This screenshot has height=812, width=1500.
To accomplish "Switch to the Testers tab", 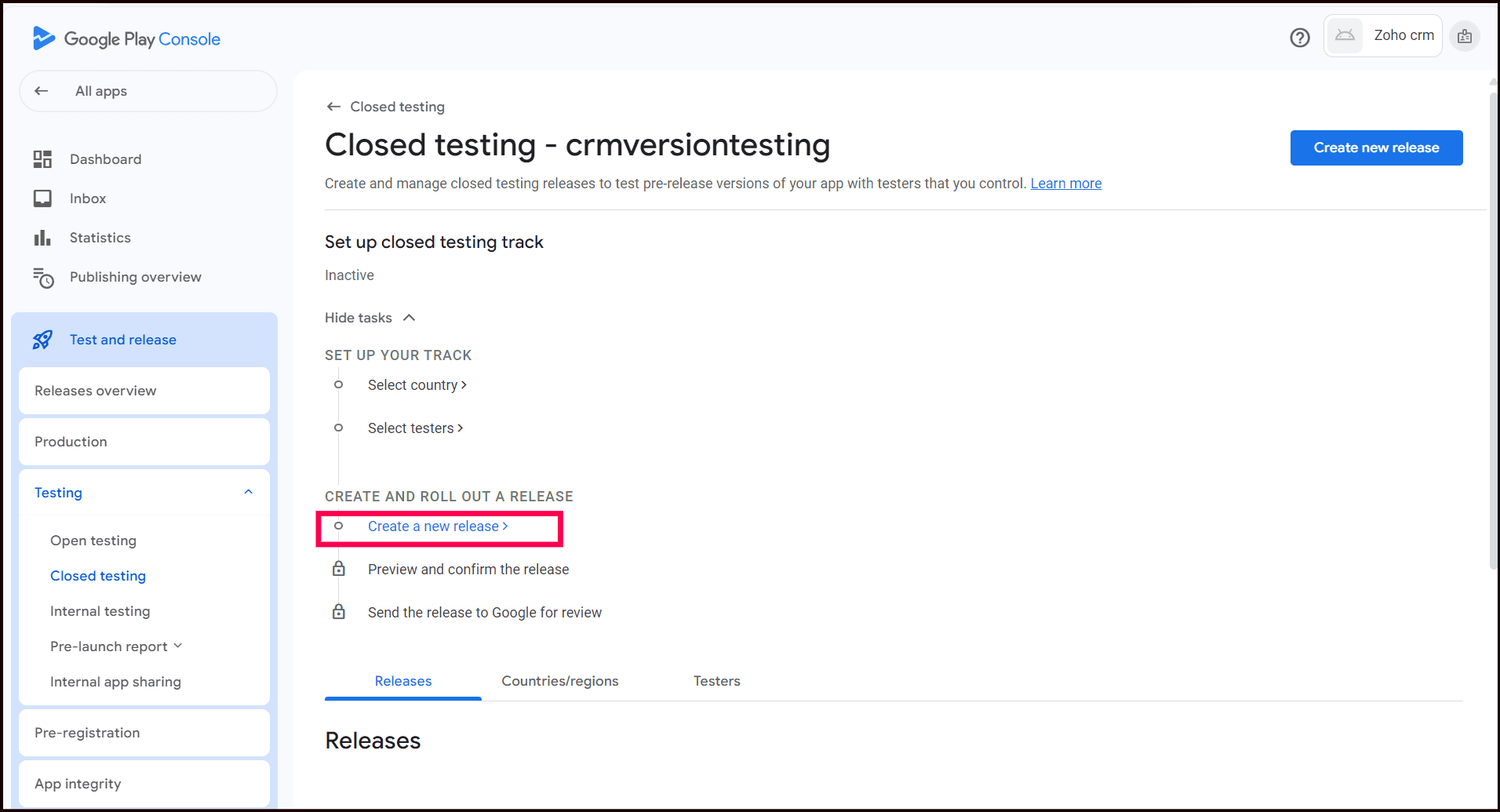I will tap(716, 681).
